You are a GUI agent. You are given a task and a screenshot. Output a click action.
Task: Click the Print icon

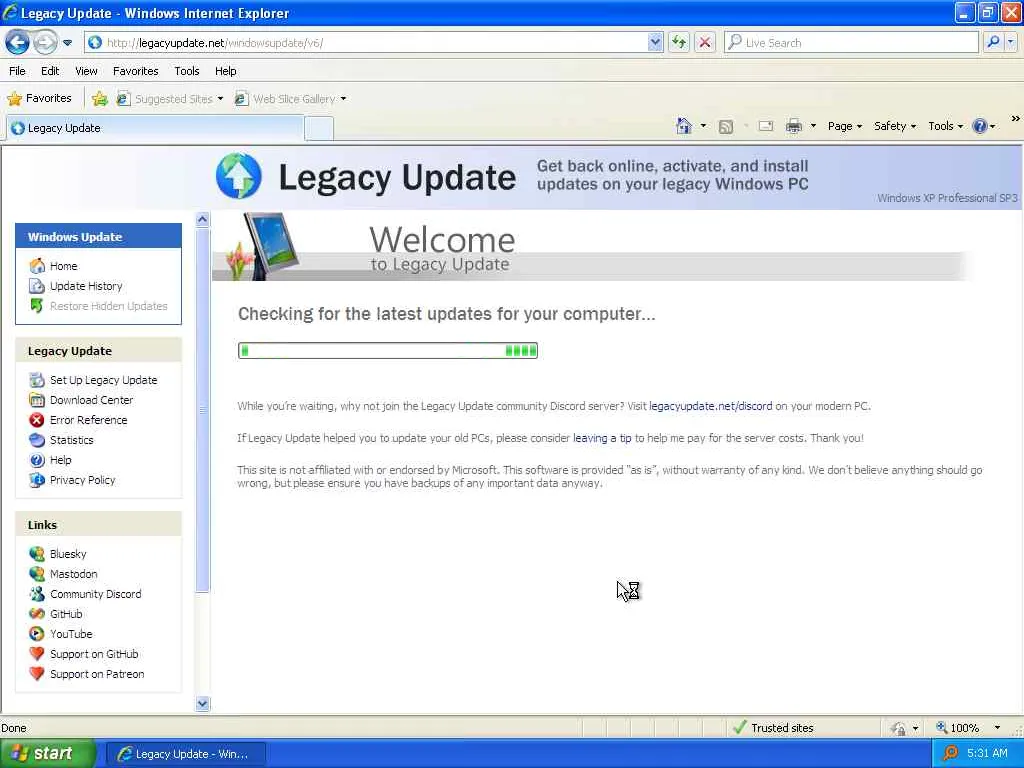click(x=793, y=126)
